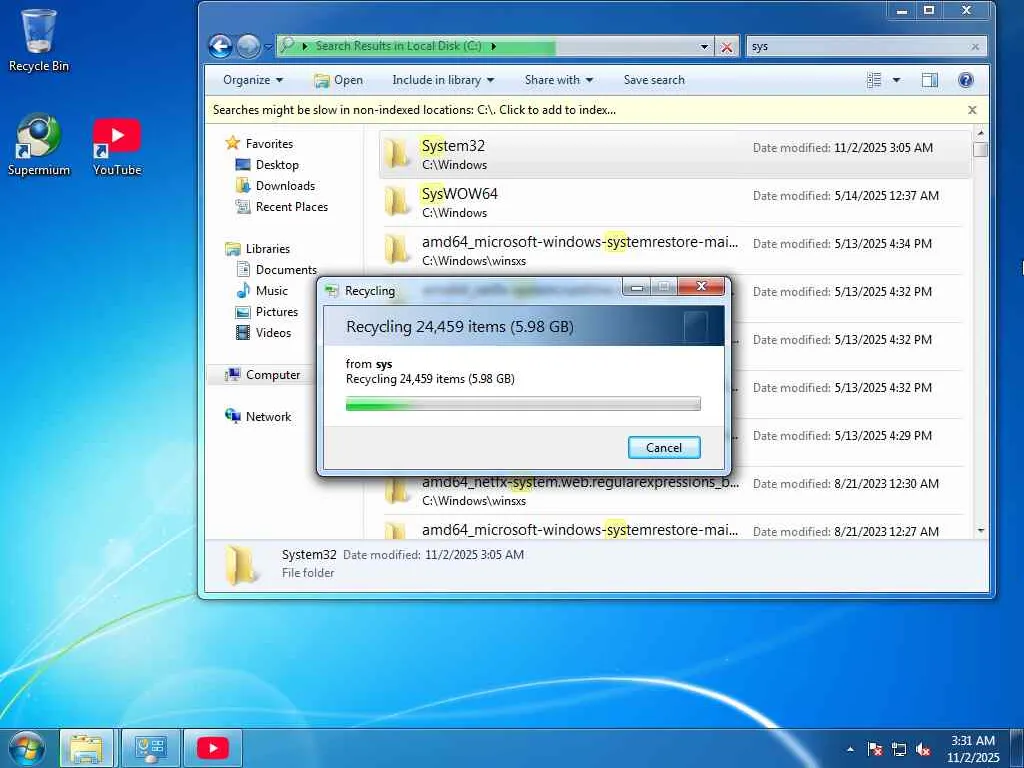Click the index info bar message
Screen dimensions: 1024x768
[414, 110]
